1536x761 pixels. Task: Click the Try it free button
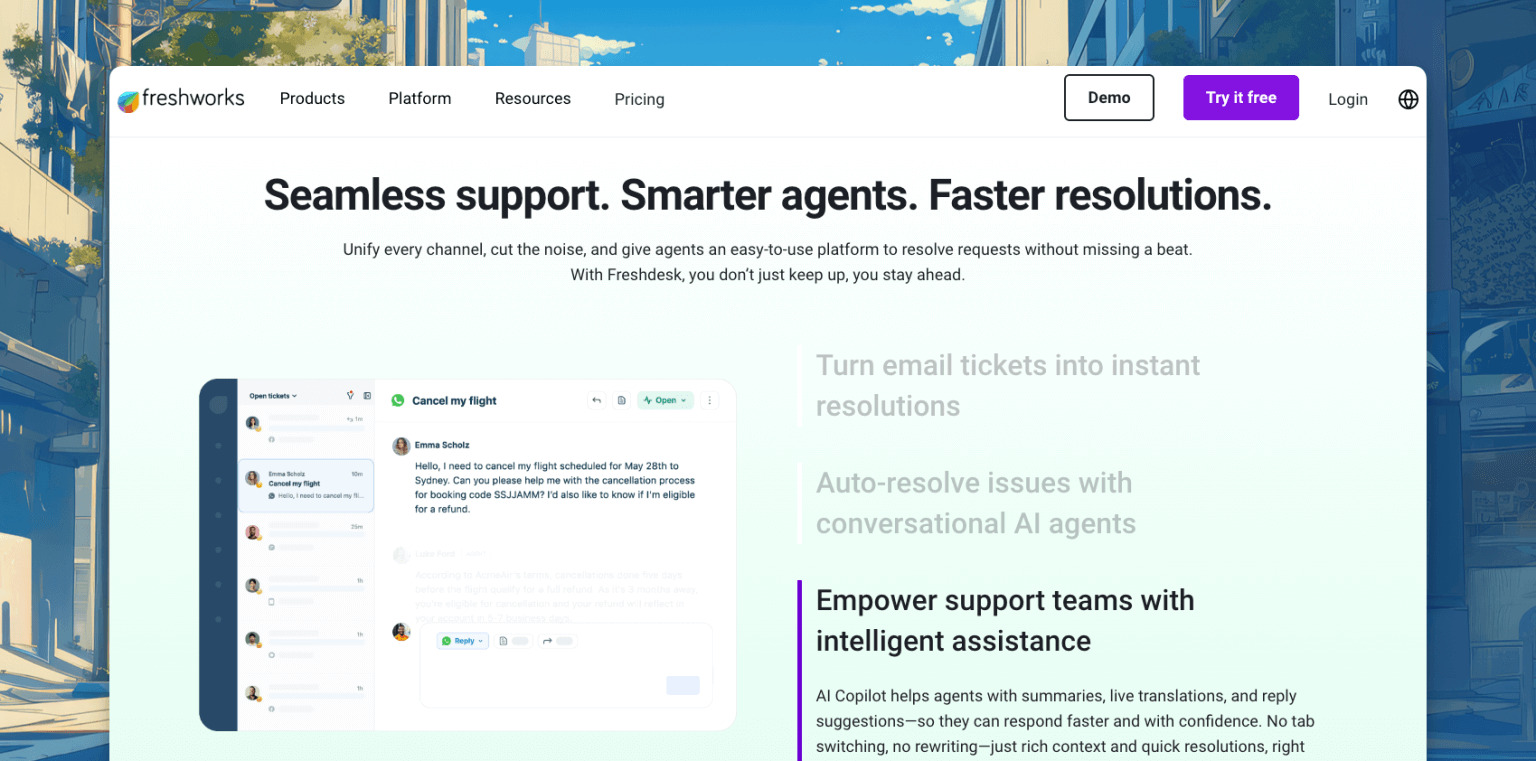(x=1241, y=97)
